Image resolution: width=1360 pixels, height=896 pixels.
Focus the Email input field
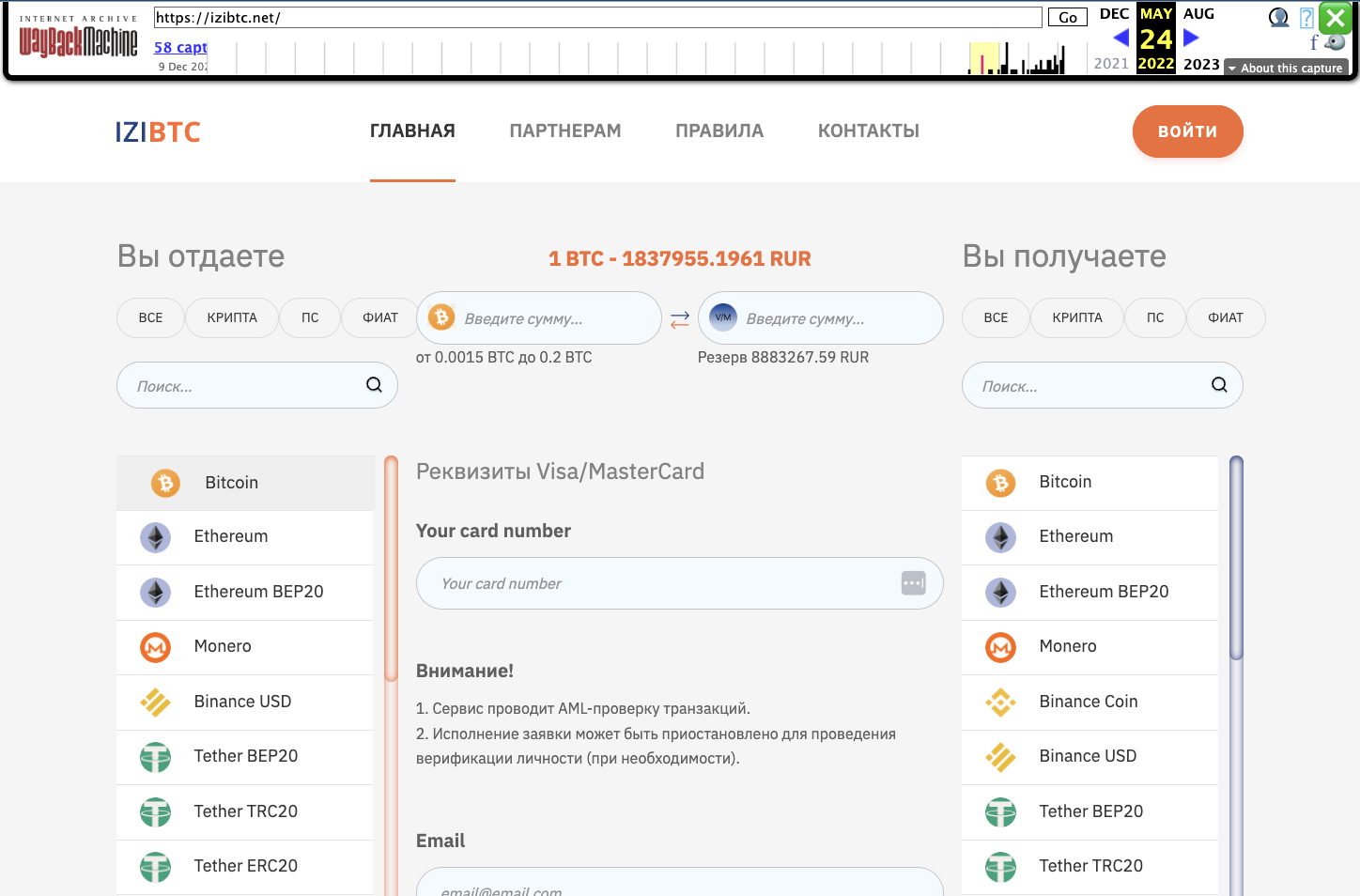tap(680, 883)
